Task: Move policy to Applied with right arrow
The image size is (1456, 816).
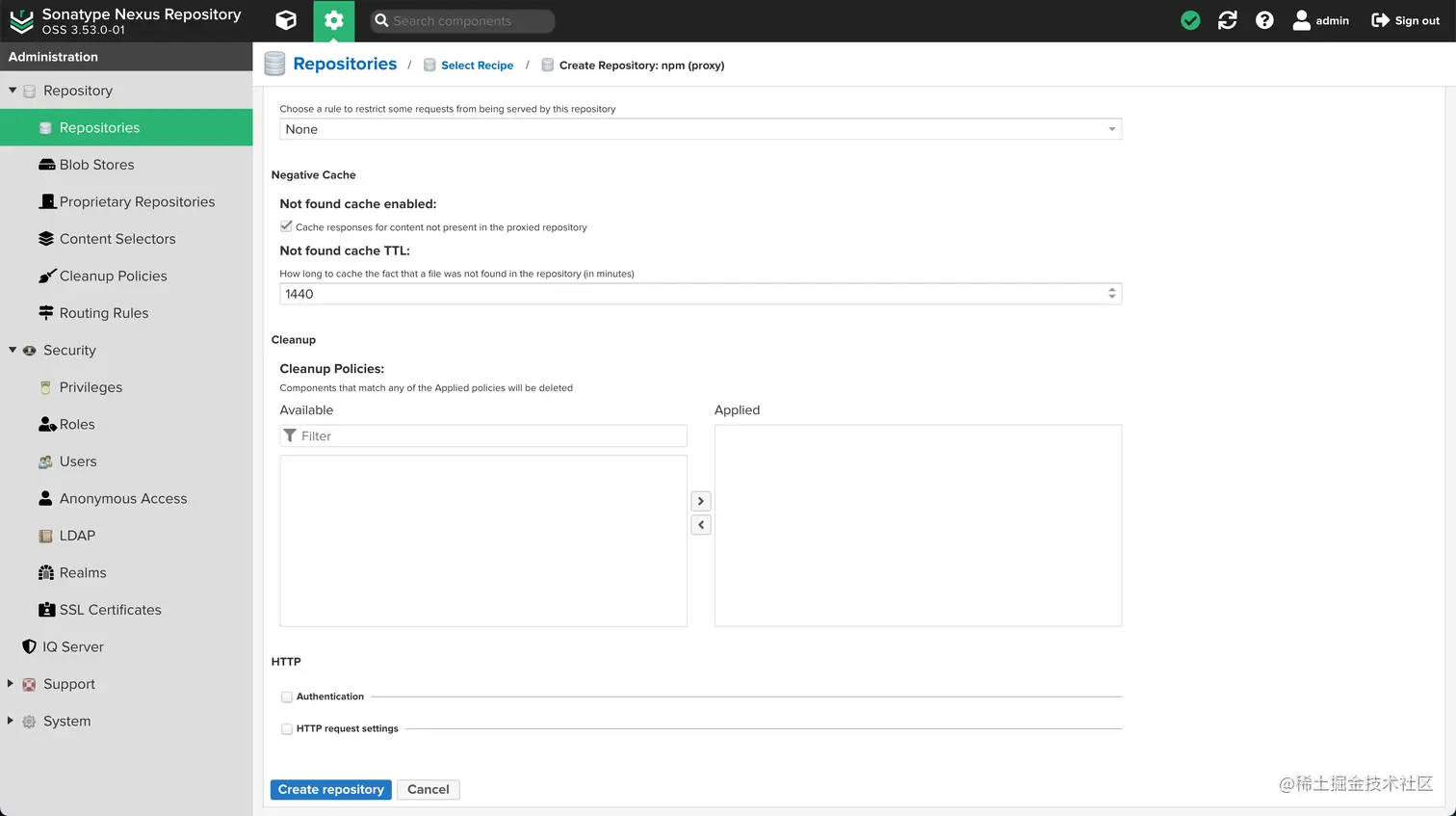Action: (701, 501)
